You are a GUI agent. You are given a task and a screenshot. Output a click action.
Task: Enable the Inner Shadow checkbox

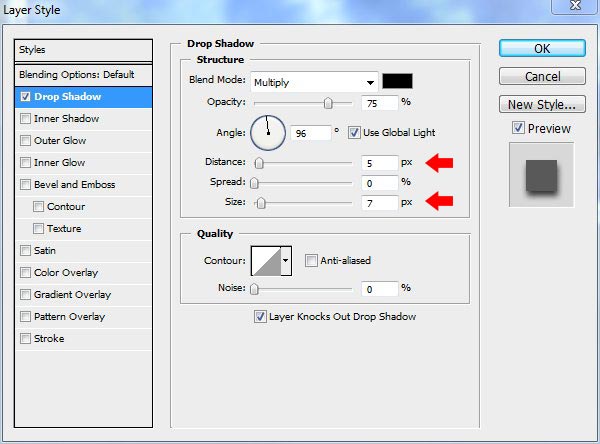(25, 119)
